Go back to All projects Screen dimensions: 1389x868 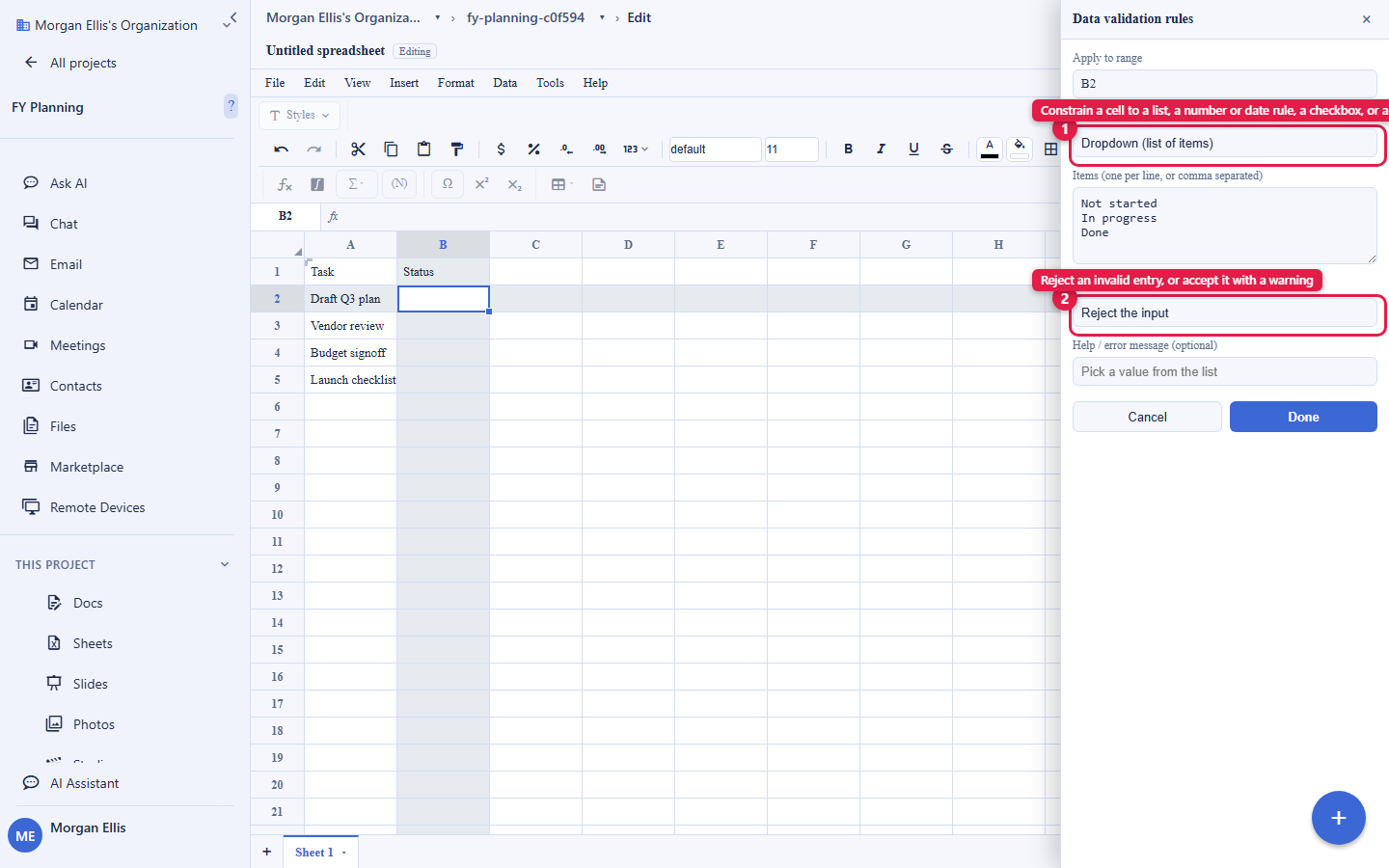click(69, 63)
